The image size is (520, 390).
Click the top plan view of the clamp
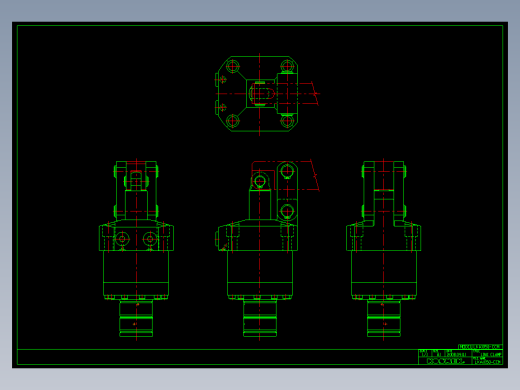[267, 94]
